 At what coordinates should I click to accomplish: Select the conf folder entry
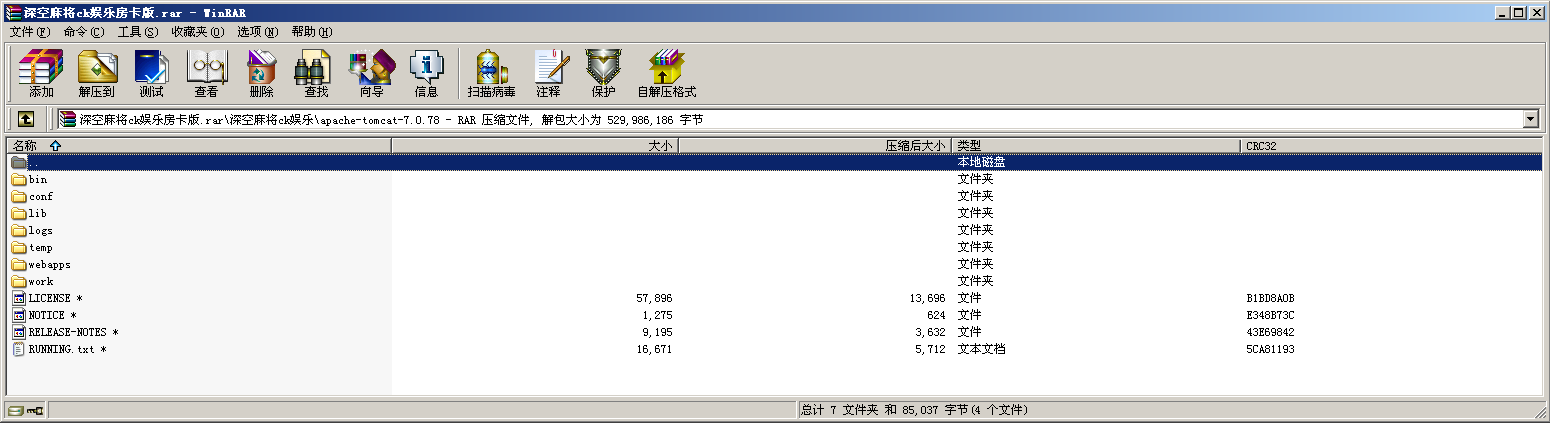click(40, 197)
